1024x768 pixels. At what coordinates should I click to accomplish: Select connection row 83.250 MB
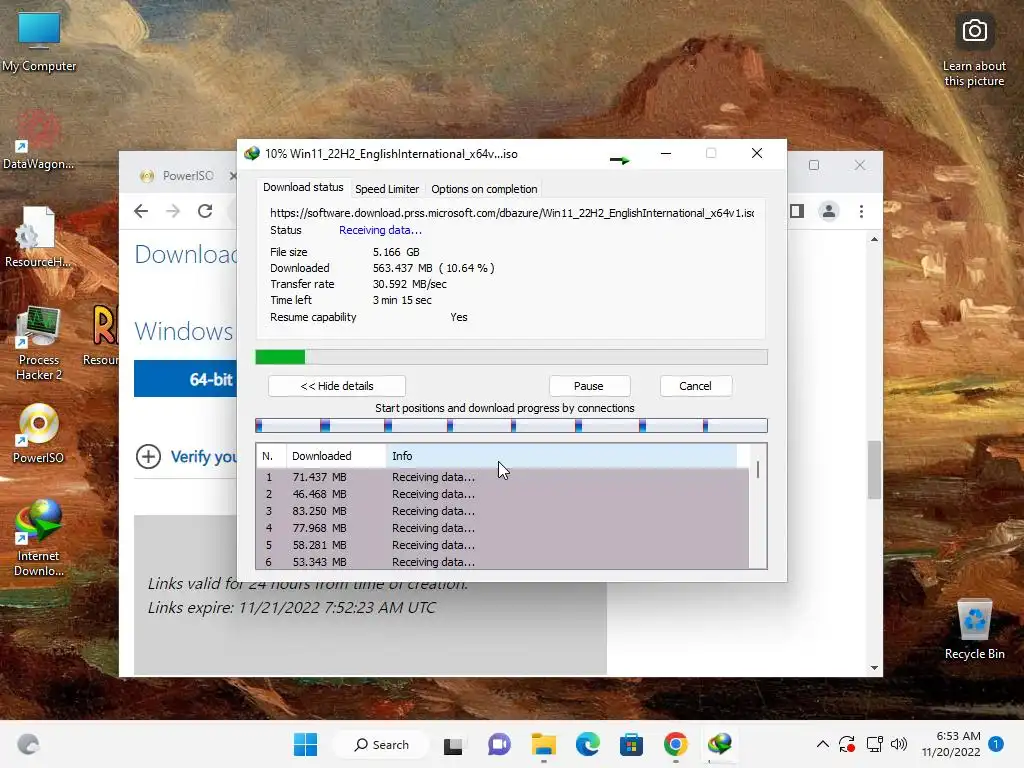(503, 511)
